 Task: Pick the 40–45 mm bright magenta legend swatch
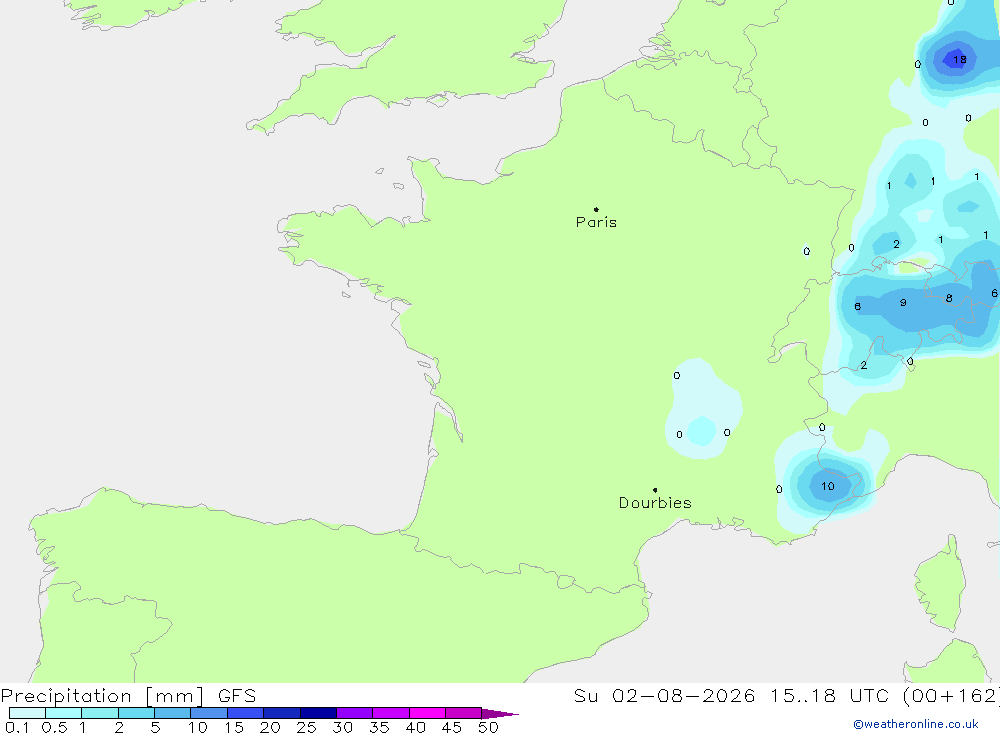(x=427, y=713)
